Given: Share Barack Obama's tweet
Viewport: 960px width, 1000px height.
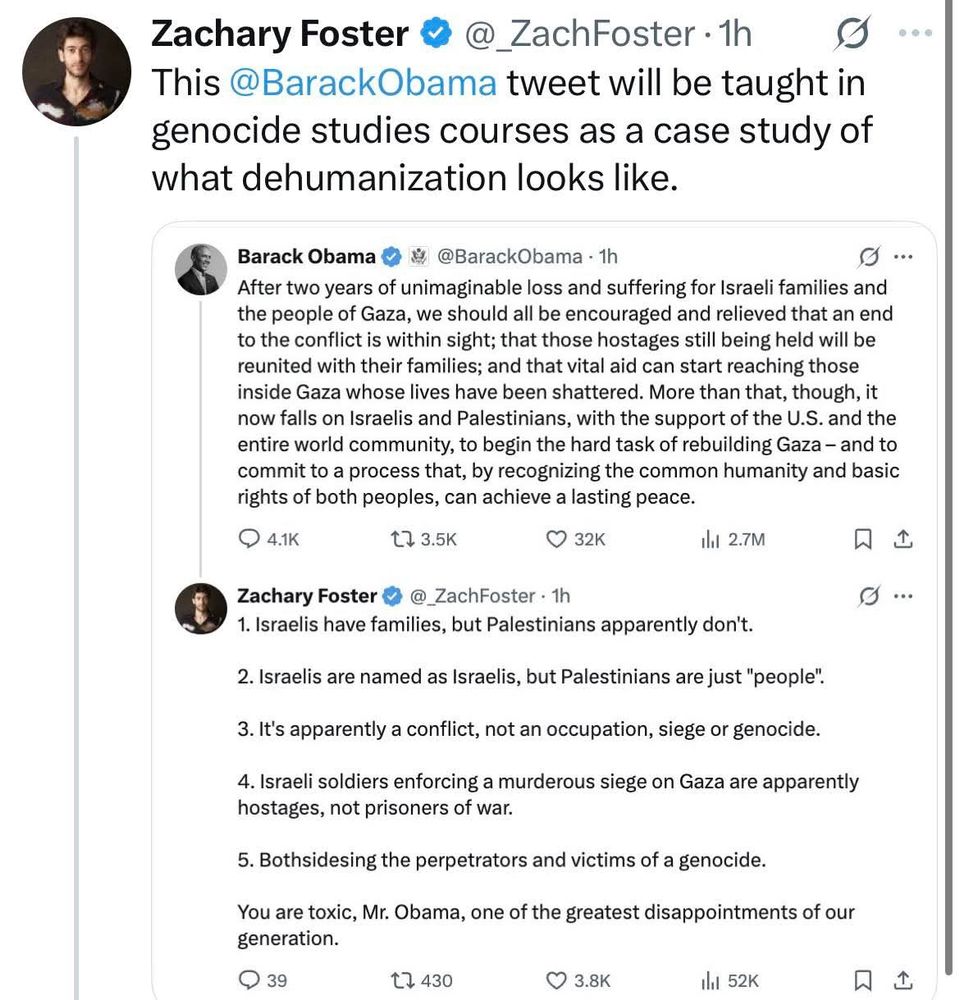Looking at the screenshot, I should 902,539.
